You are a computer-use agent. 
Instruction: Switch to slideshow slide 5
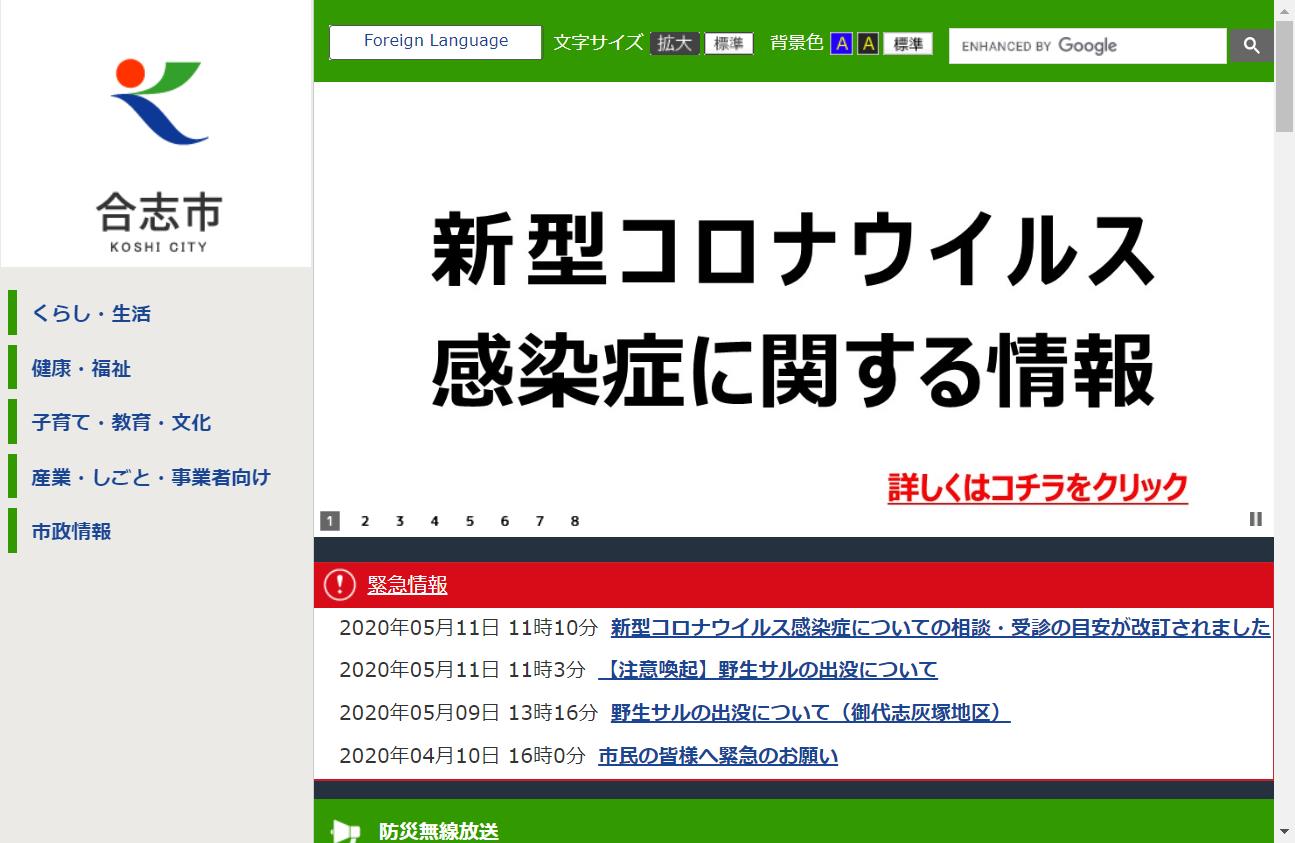(x=470, y=520)
